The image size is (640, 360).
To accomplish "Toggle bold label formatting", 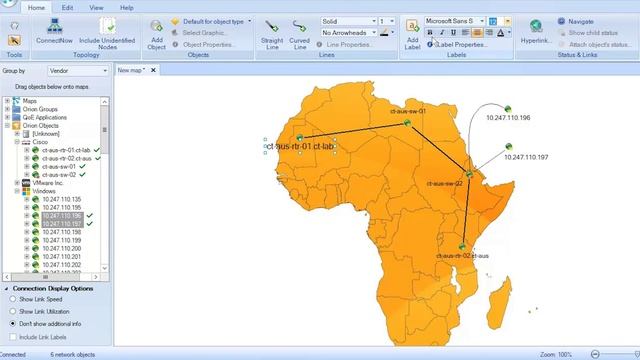I will 430,32.
